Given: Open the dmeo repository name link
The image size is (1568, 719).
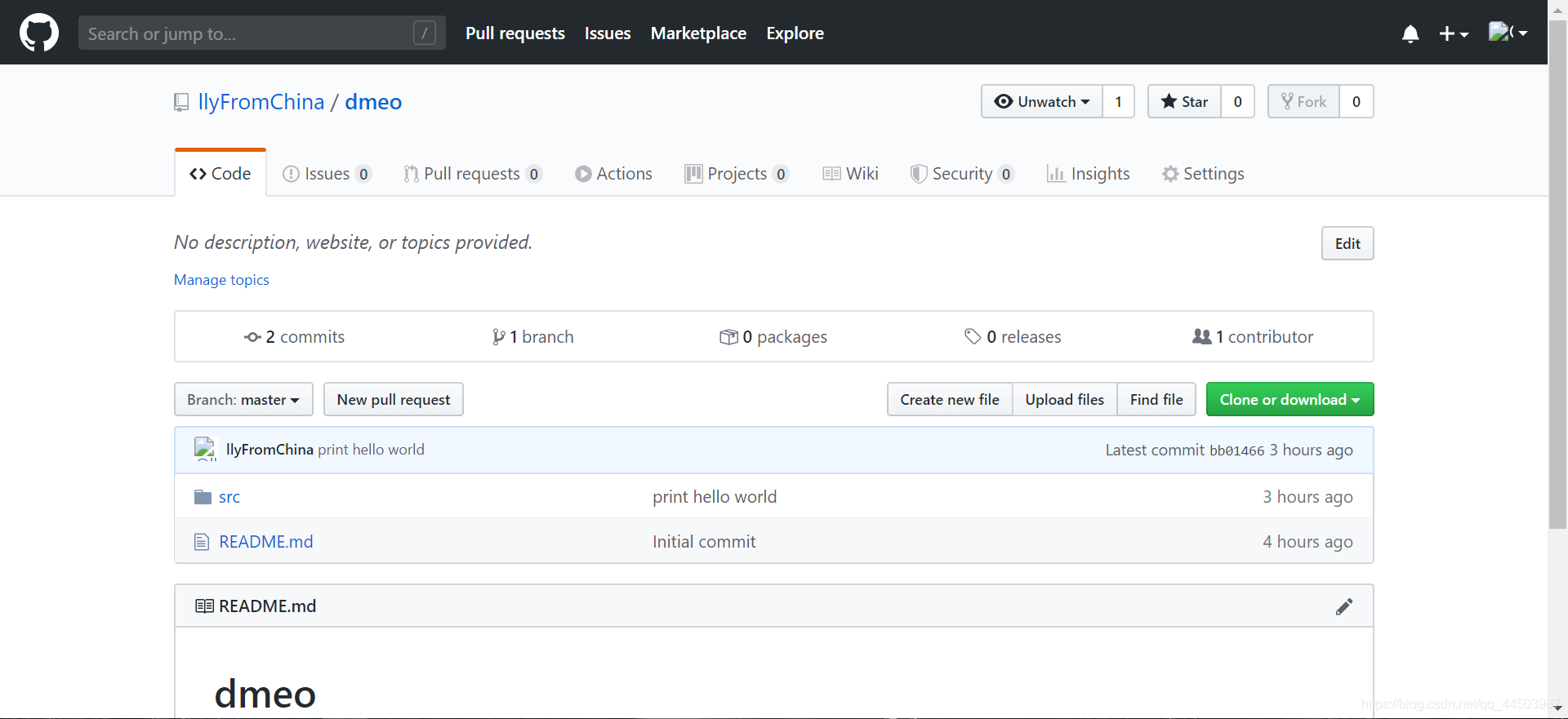Looking at the screenshot, I should pos(373,102).
